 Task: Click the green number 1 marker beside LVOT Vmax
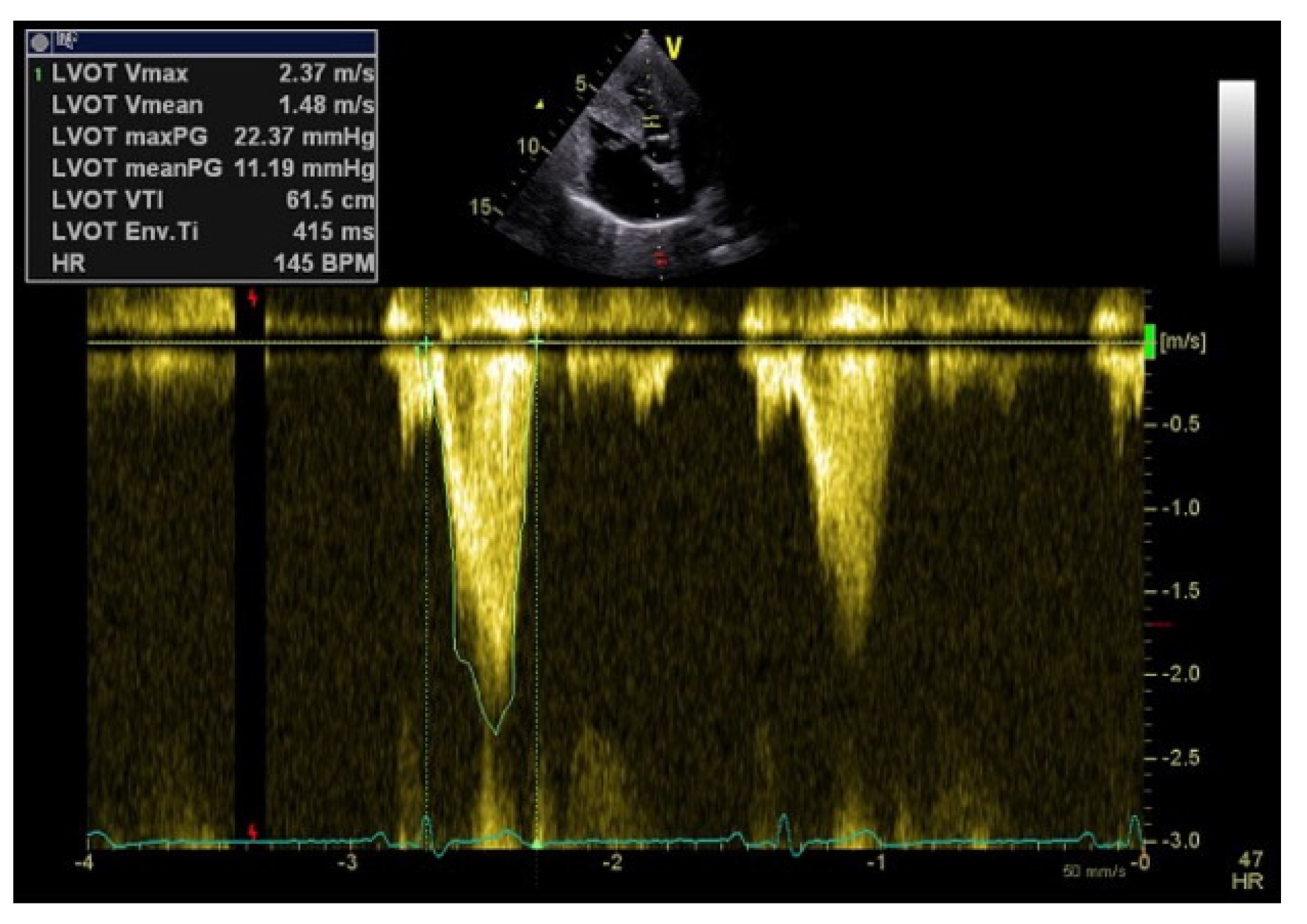pos(38,74)
